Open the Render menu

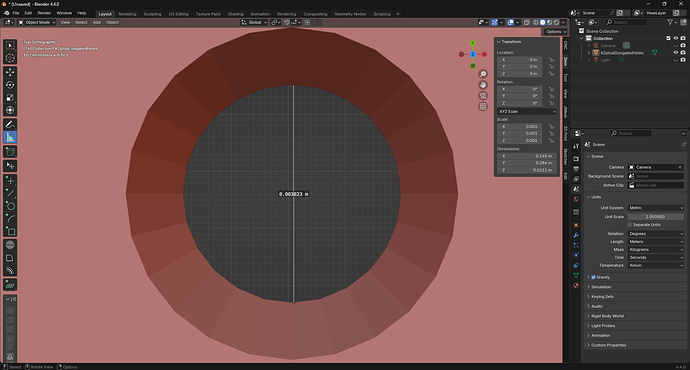[44, 13]
